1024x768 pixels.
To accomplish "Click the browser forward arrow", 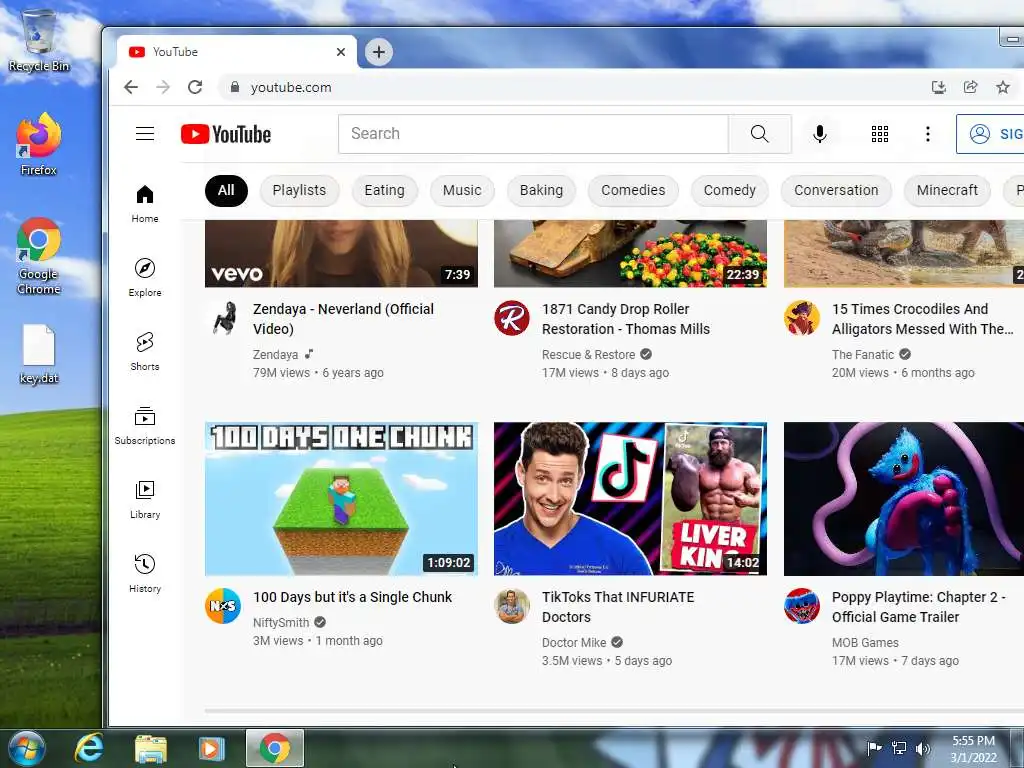I will [x=163, y=87].
